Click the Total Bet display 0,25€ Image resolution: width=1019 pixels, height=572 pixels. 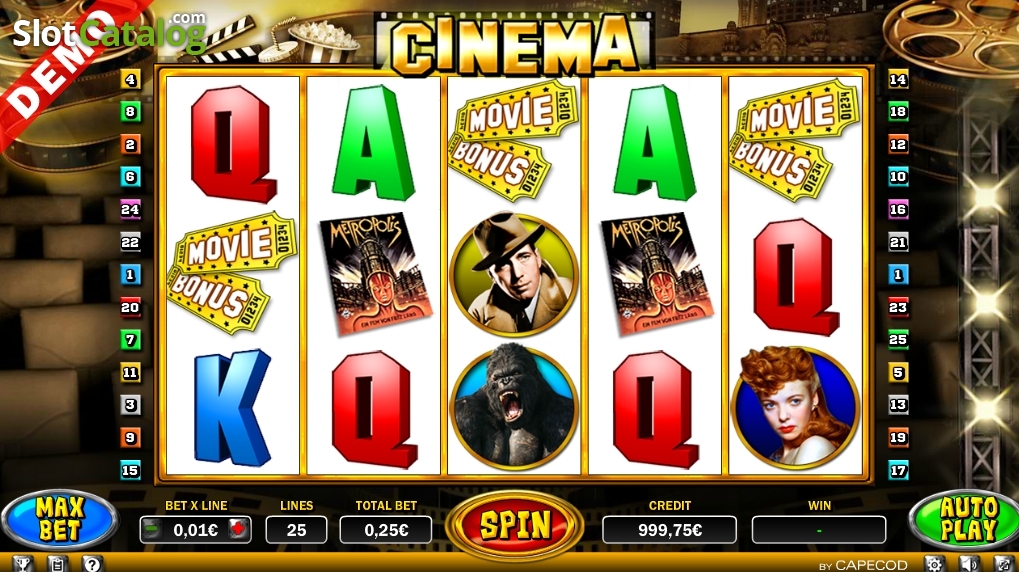pos(386,530)
